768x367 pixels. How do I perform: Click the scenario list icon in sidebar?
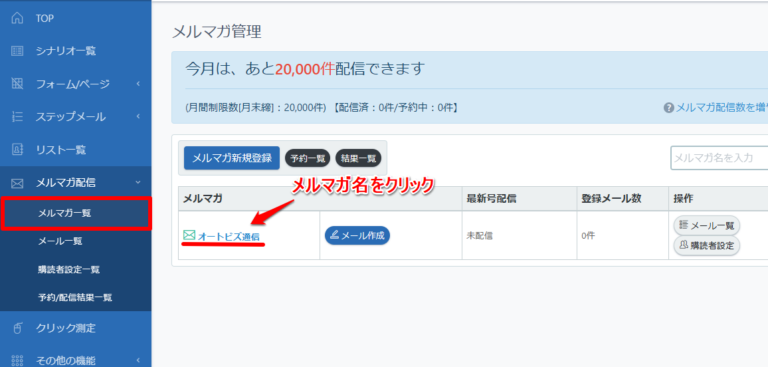point(17,51)
